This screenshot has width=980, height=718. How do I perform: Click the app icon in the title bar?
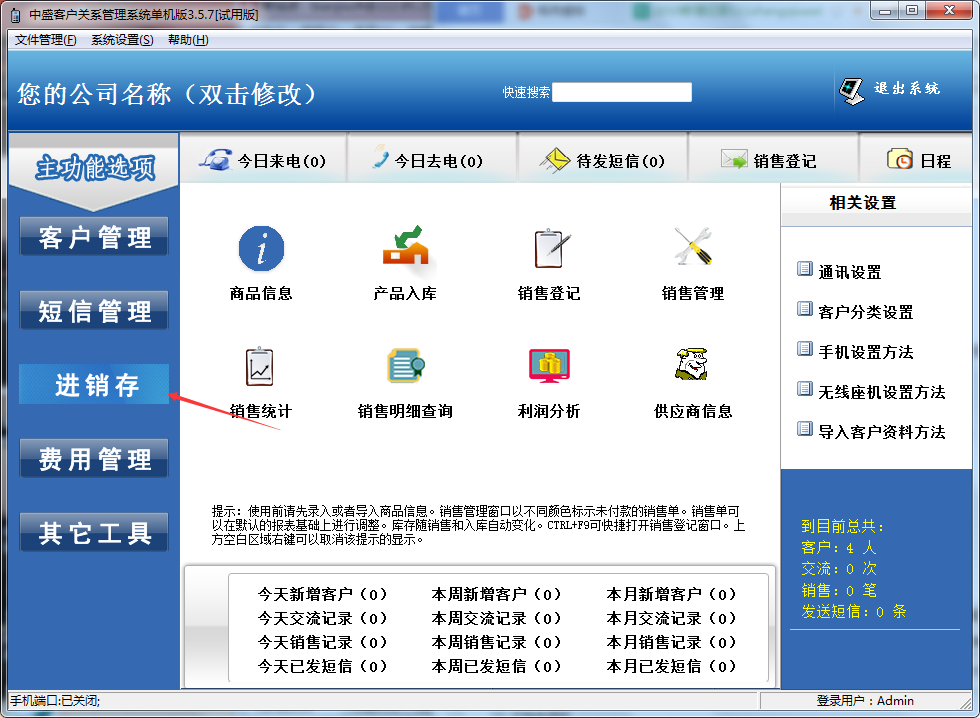click(16, 15)
